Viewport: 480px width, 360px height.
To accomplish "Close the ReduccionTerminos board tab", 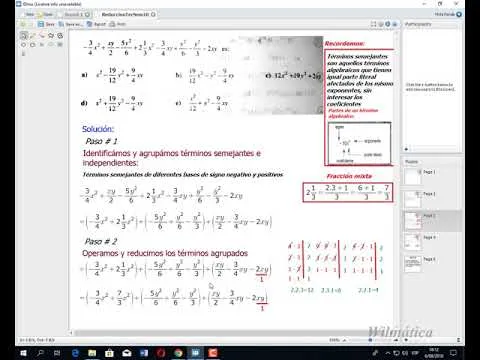I will [x=153, y=14].
